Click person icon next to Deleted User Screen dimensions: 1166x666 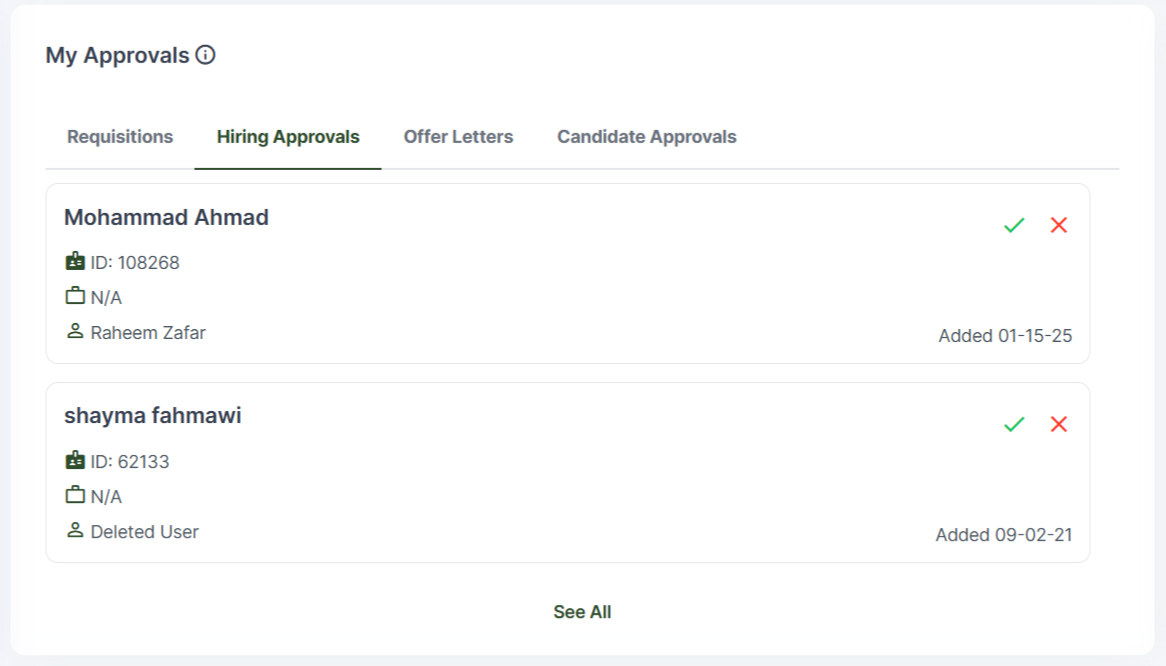(x=75, y=530)
